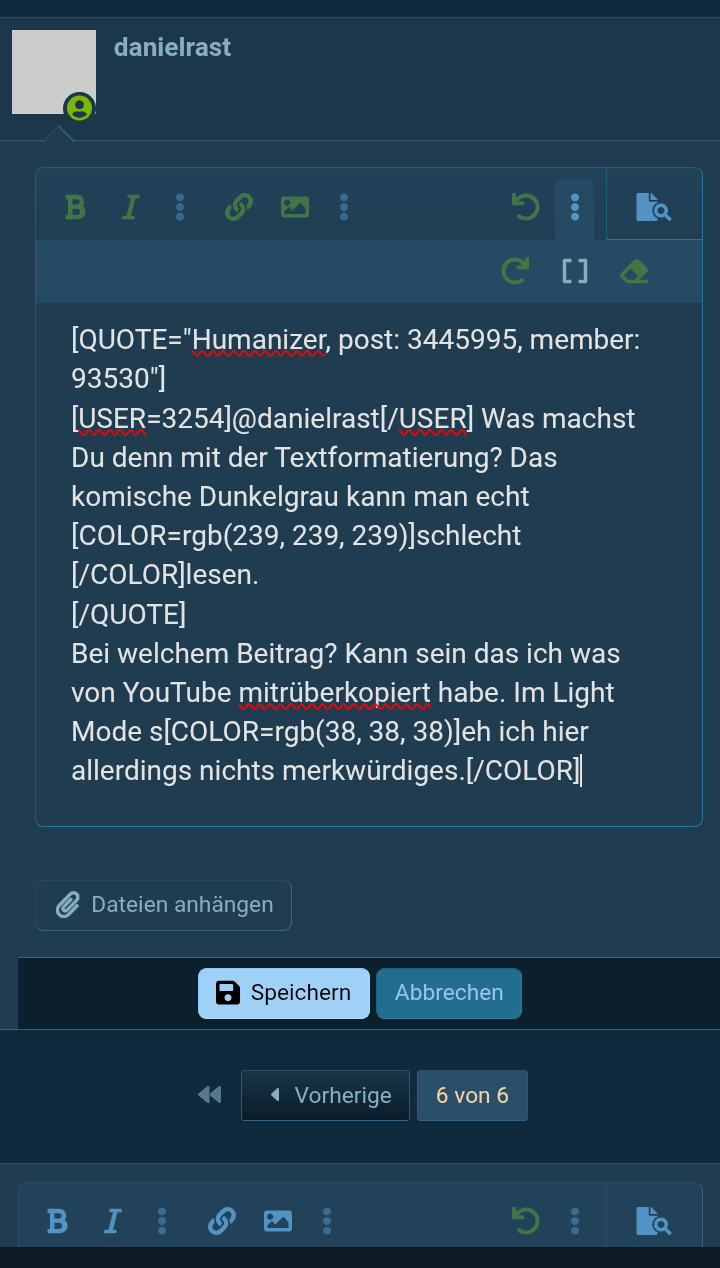Go to Vorherige page

pyautogui.click(x=325, y=1095)
